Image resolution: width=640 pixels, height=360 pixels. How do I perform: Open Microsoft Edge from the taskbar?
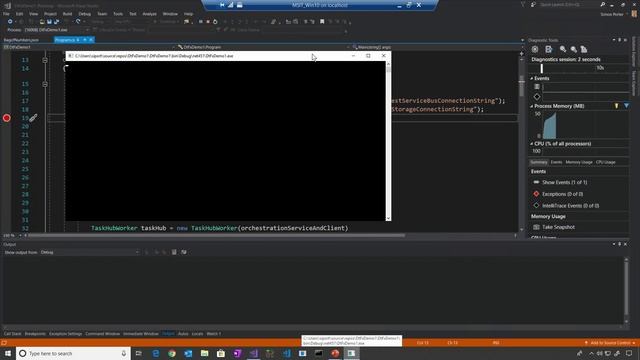[x=156, y=353]
